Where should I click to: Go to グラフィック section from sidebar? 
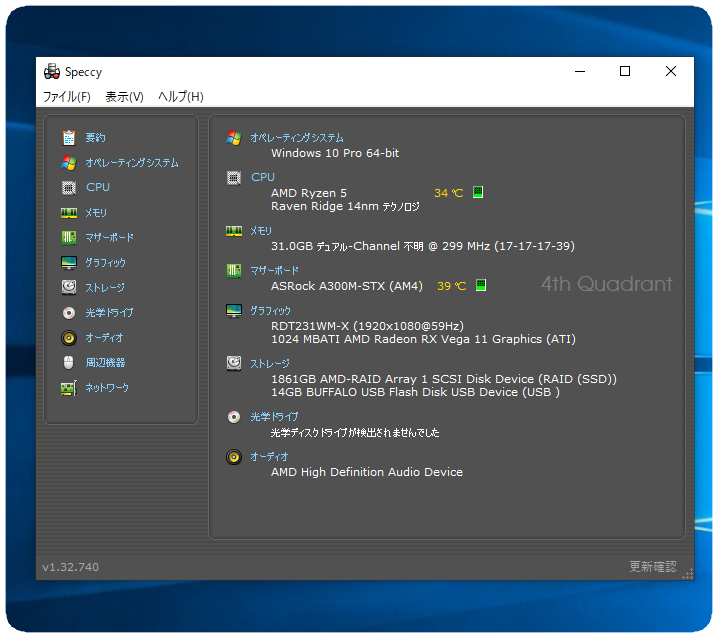pos(105,263)
